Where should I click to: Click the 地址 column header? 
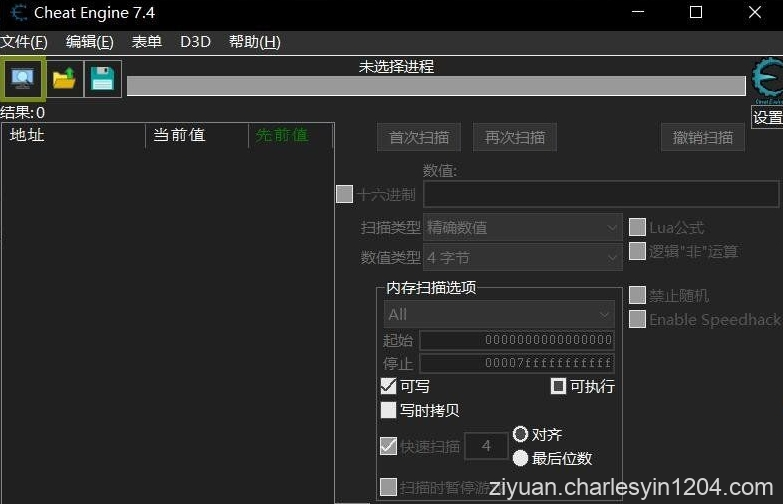point(73,135)
